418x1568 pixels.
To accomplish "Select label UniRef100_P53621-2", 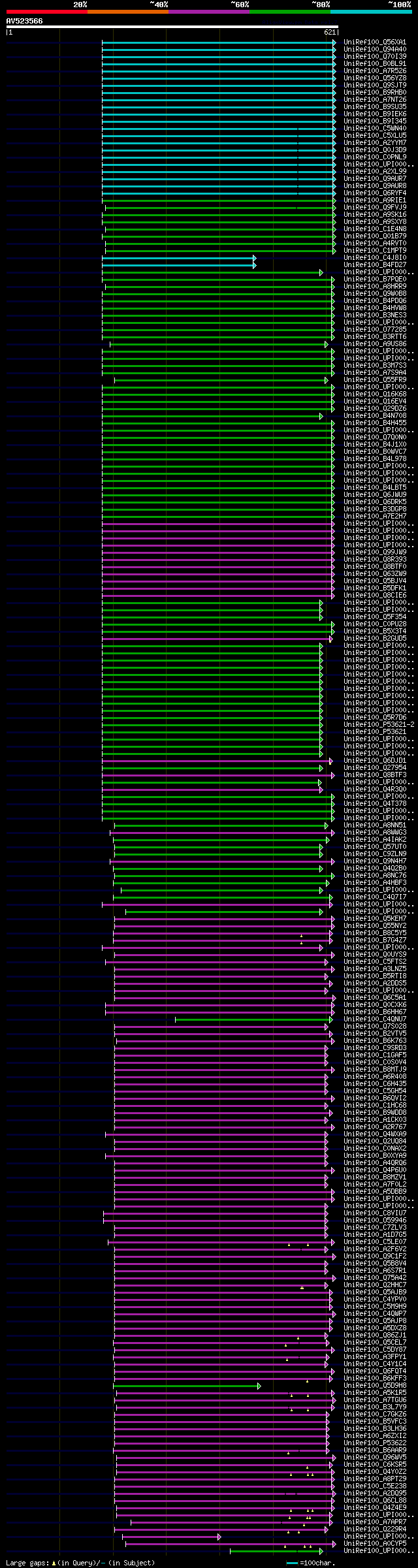I will click(x=379, y=724).
